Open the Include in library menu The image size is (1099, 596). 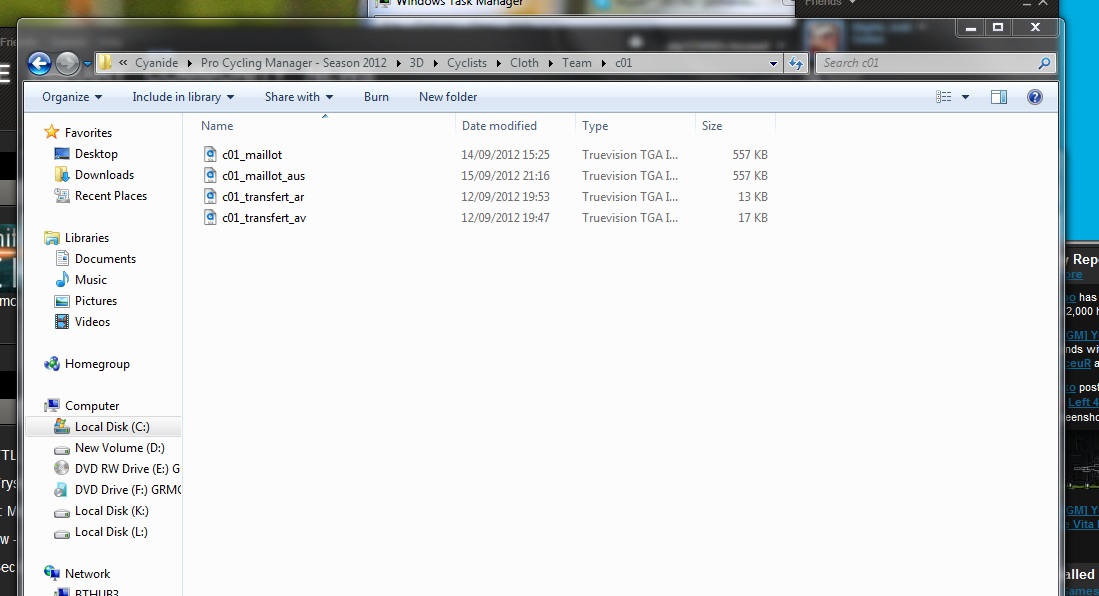point(183,97)
